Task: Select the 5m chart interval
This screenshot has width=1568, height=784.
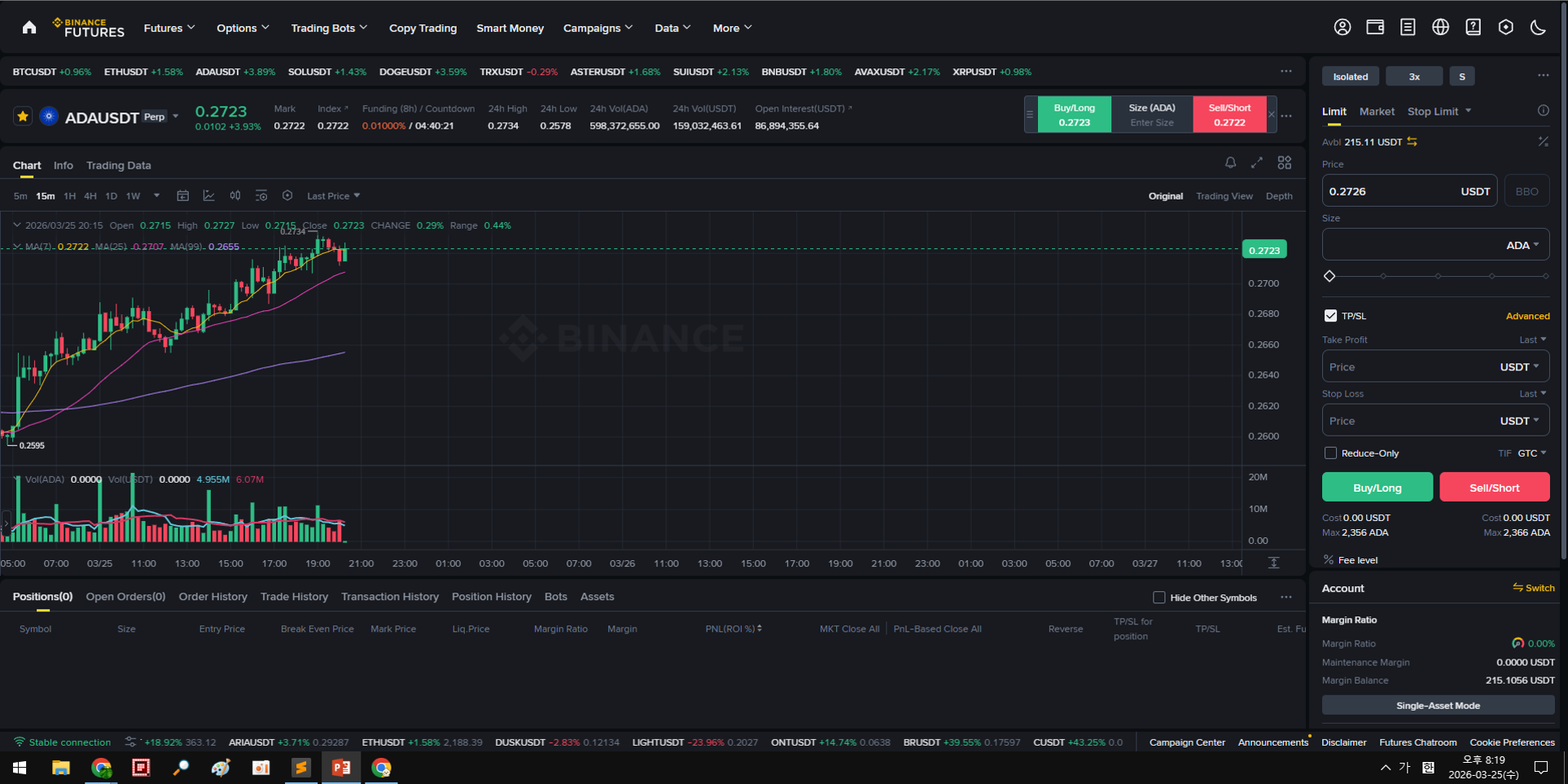Action: pos(20,196)
